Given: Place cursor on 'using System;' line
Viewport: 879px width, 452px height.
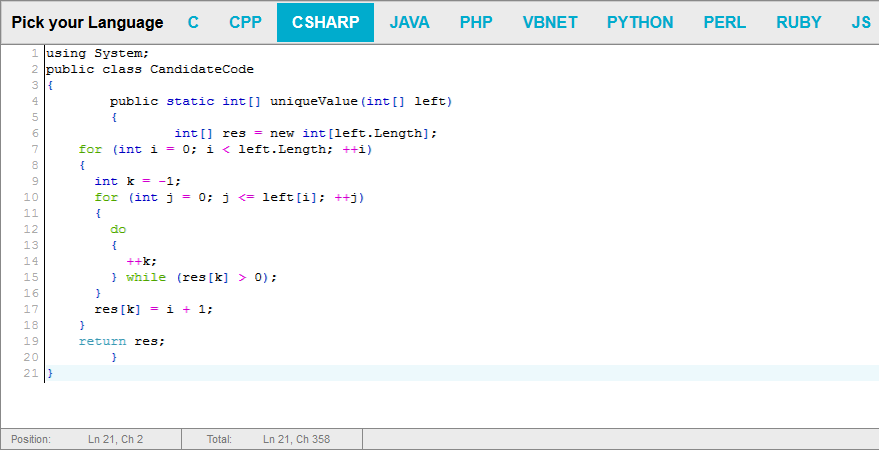Looking at the screenshot, I should 94,53.
